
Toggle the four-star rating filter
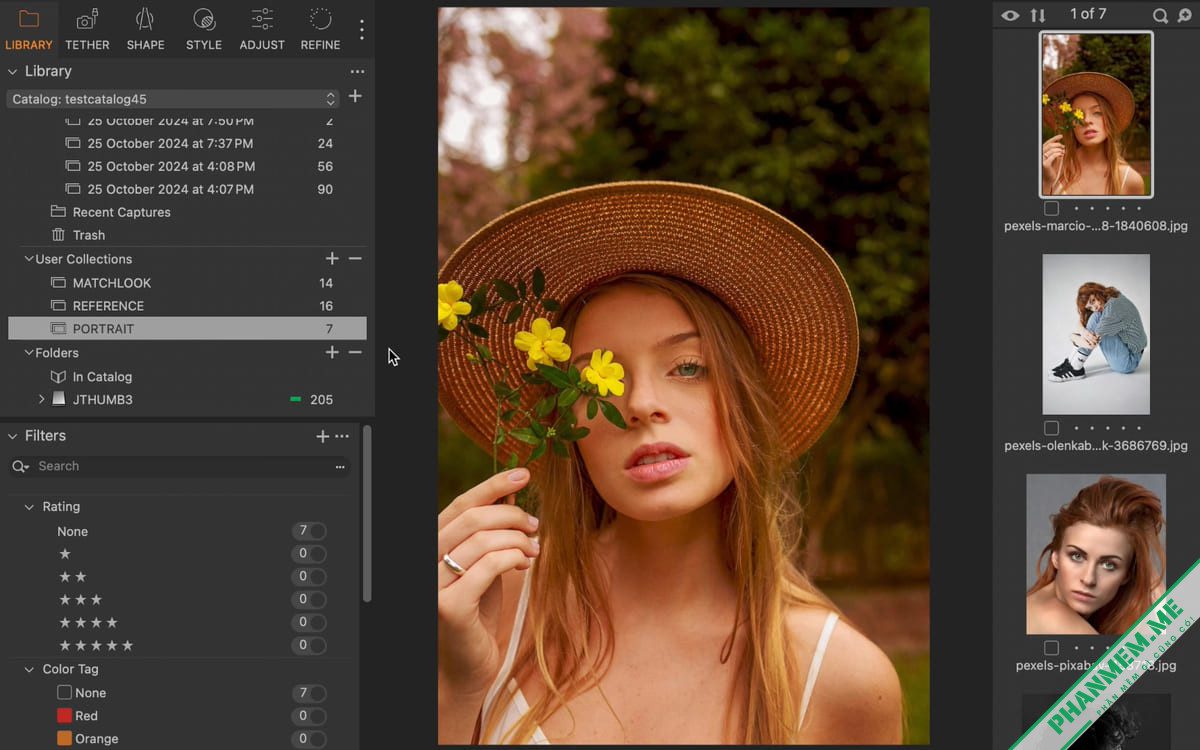tap(310, 622)
